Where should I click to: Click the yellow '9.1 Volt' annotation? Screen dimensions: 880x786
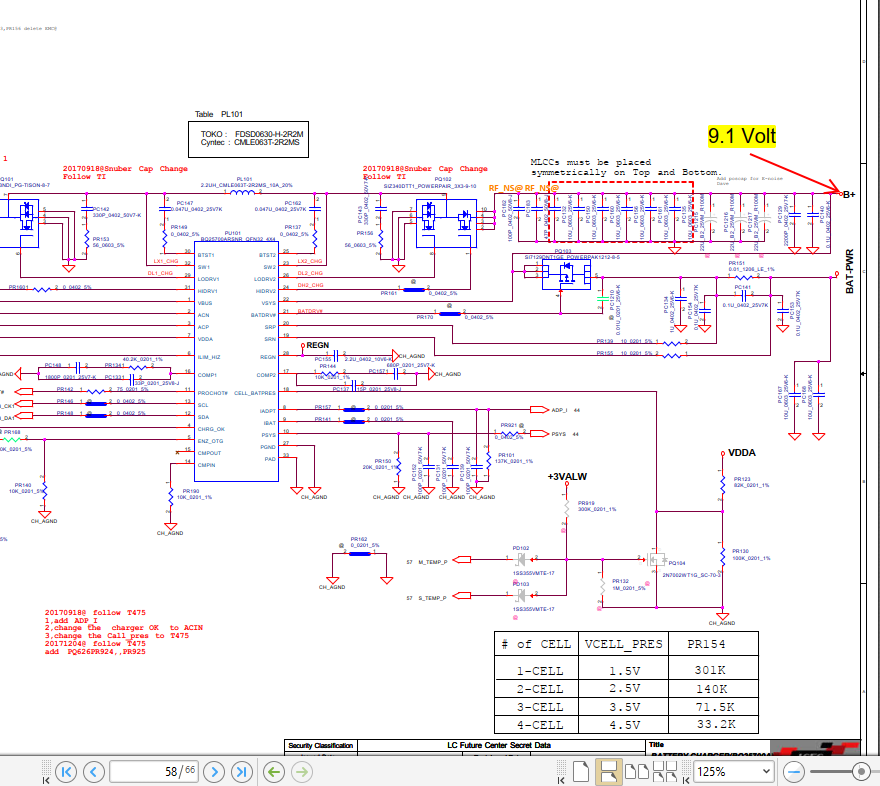click(x=741, y=136)
